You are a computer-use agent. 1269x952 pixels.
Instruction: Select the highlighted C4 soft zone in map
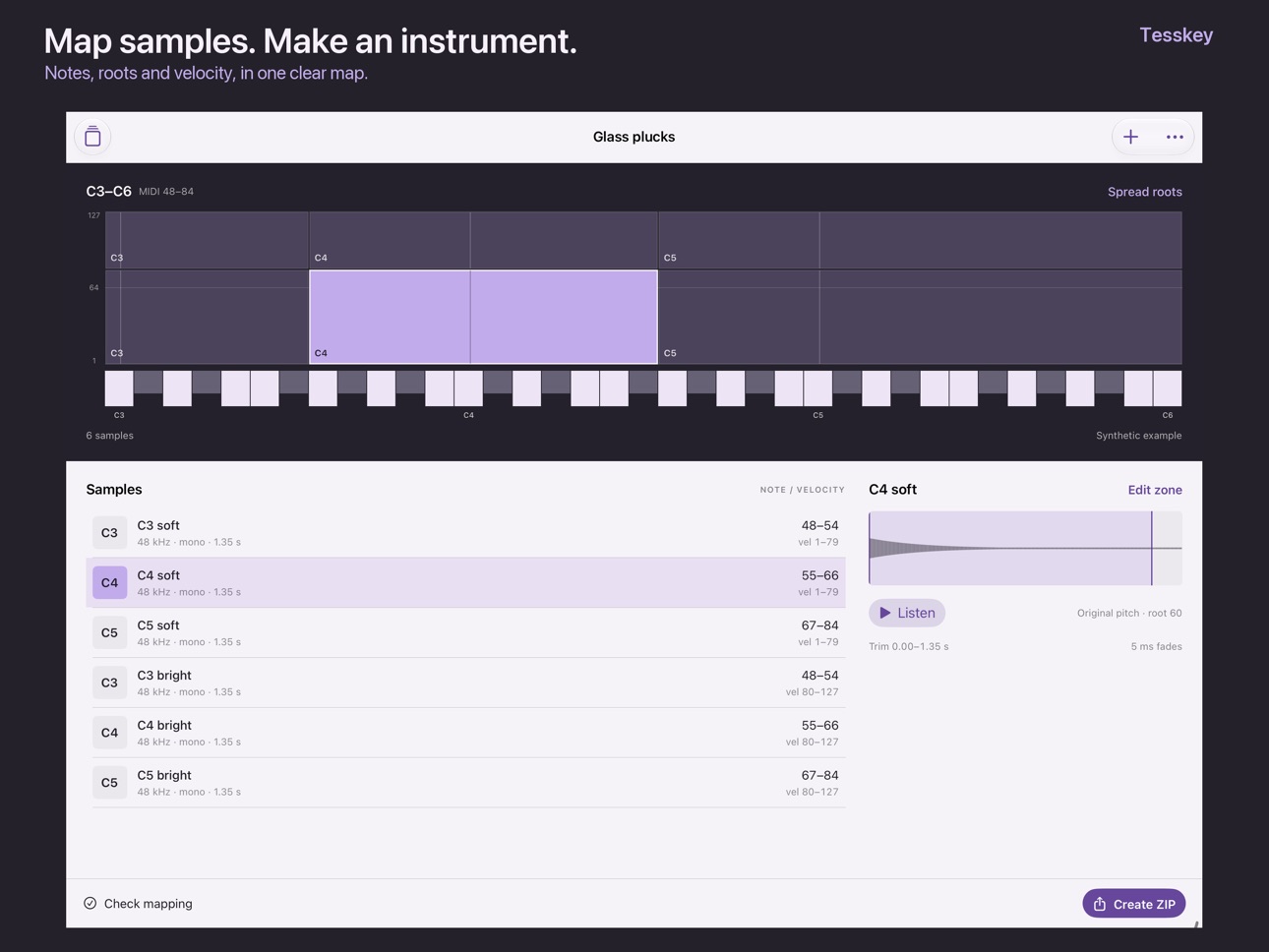483,317
